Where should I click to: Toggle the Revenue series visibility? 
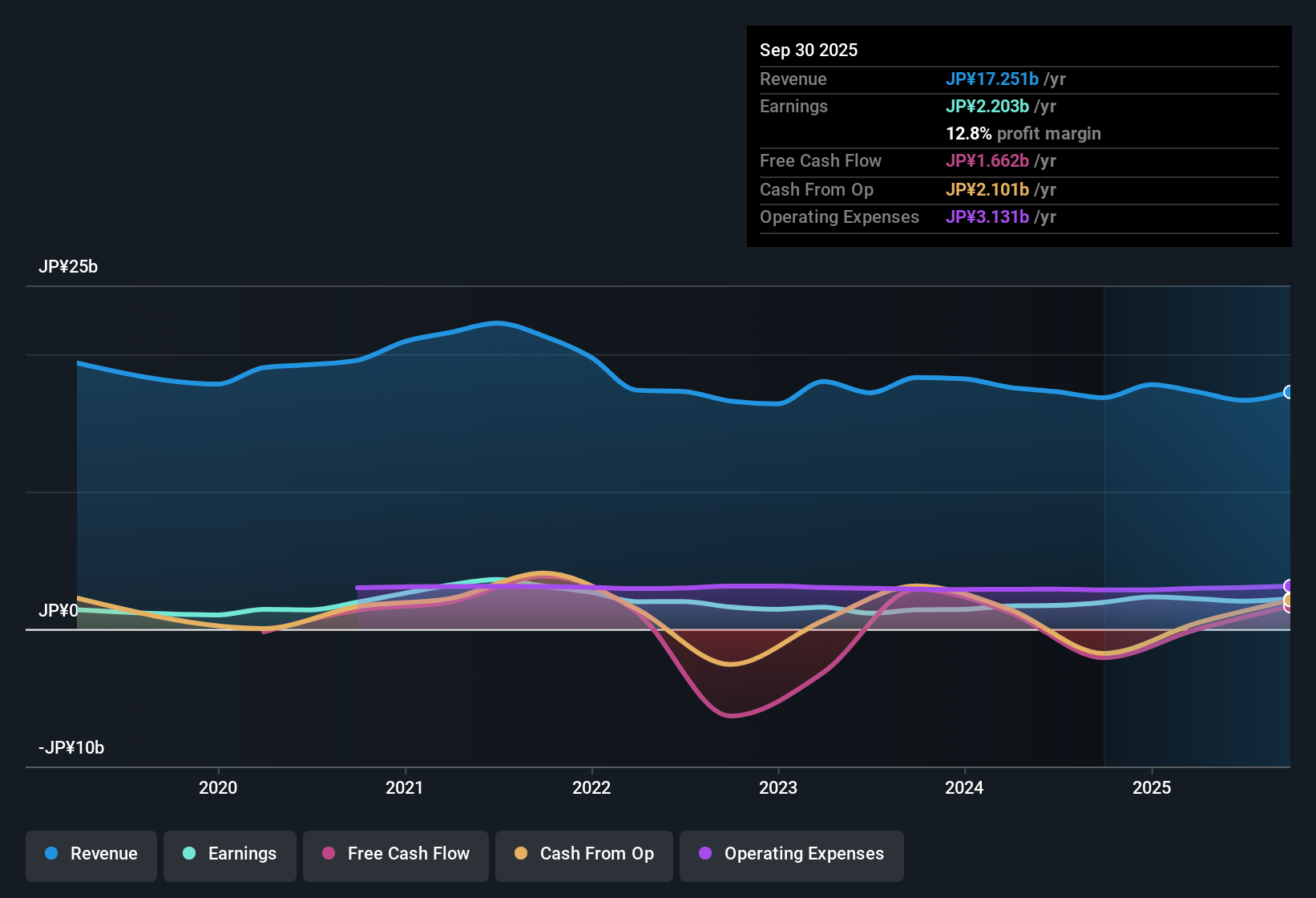pyautogui.click(x=91, y=854)
